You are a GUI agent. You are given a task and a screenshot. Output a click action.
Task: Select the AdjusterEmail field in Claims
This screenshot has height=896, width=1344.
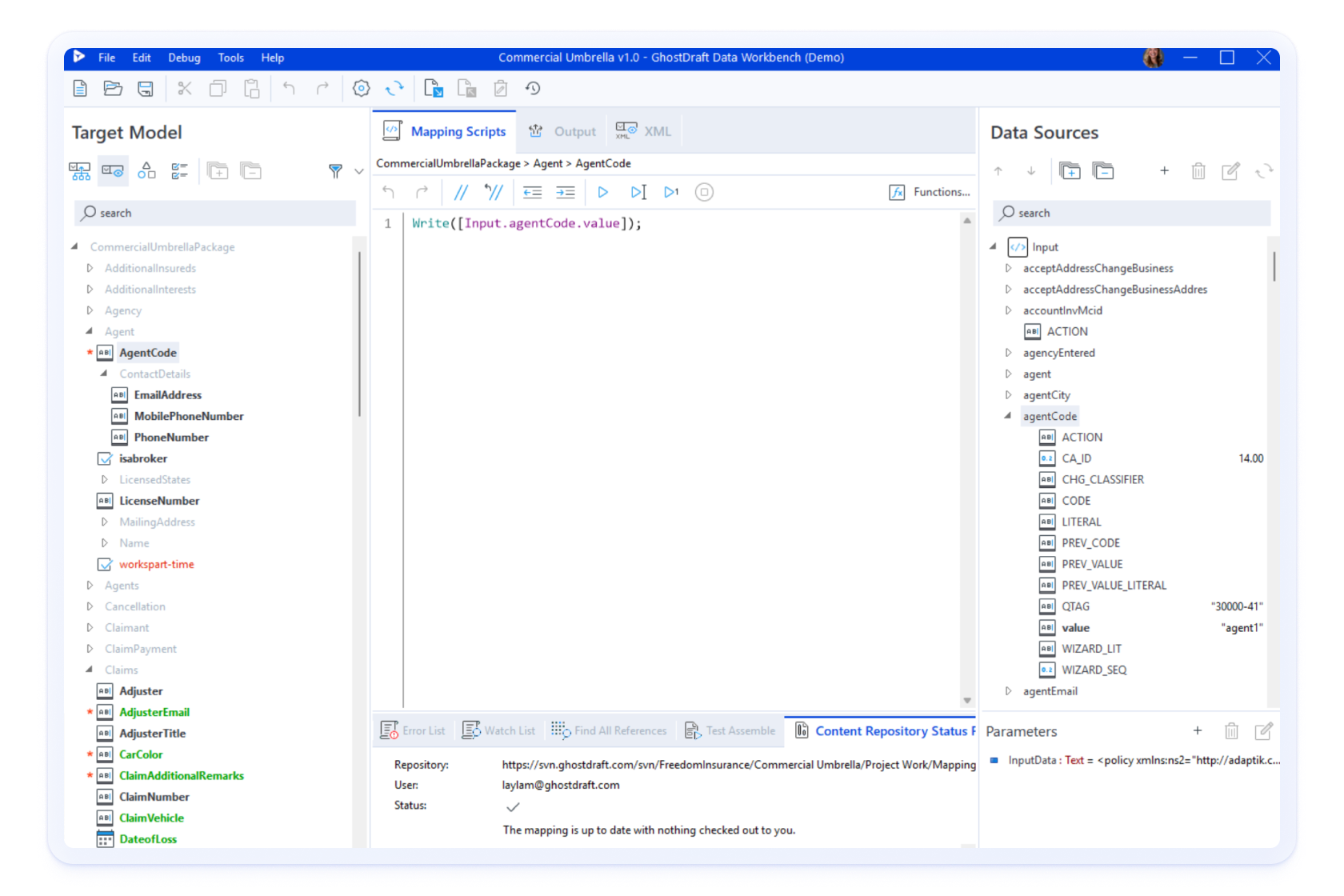tap(154, 712)
